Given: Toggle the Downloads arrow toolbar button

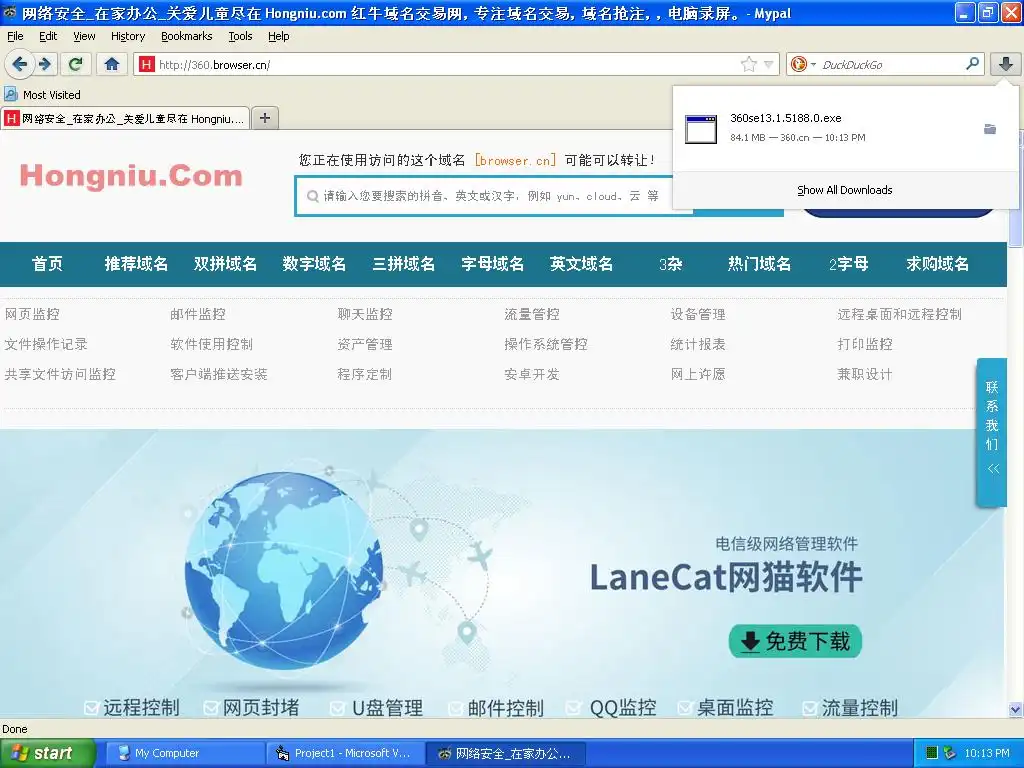Looking at the screenshot, I should [1006, 64].
